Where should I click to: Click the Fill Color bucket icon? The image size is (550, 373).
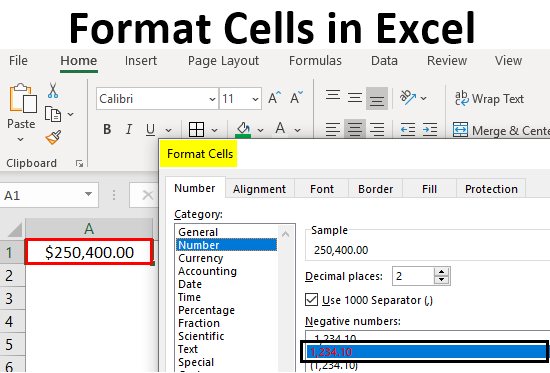pyautogui.click(x=243, y=129)
